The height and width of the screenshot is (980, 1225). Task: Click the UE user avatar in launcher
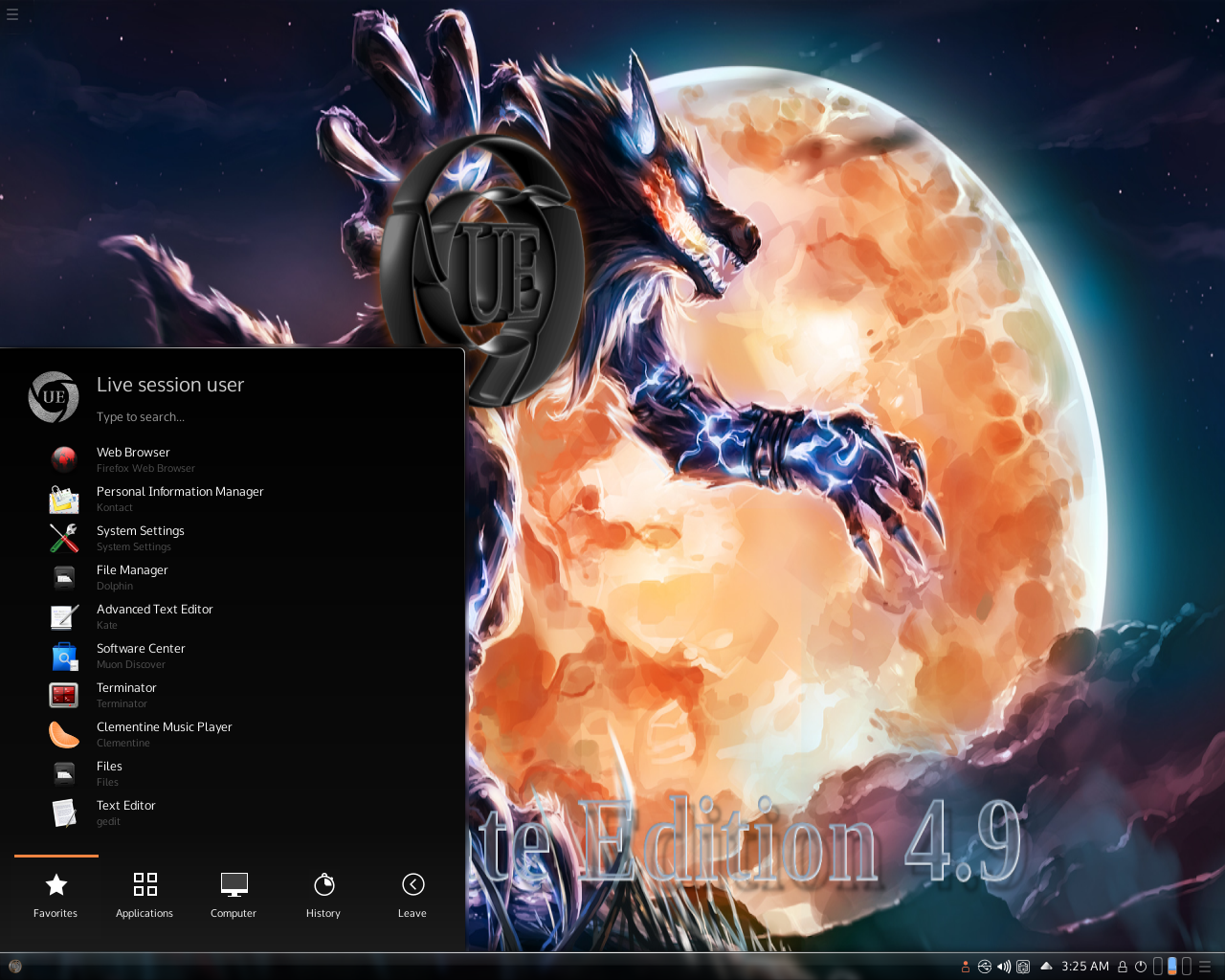click(54, 397)
